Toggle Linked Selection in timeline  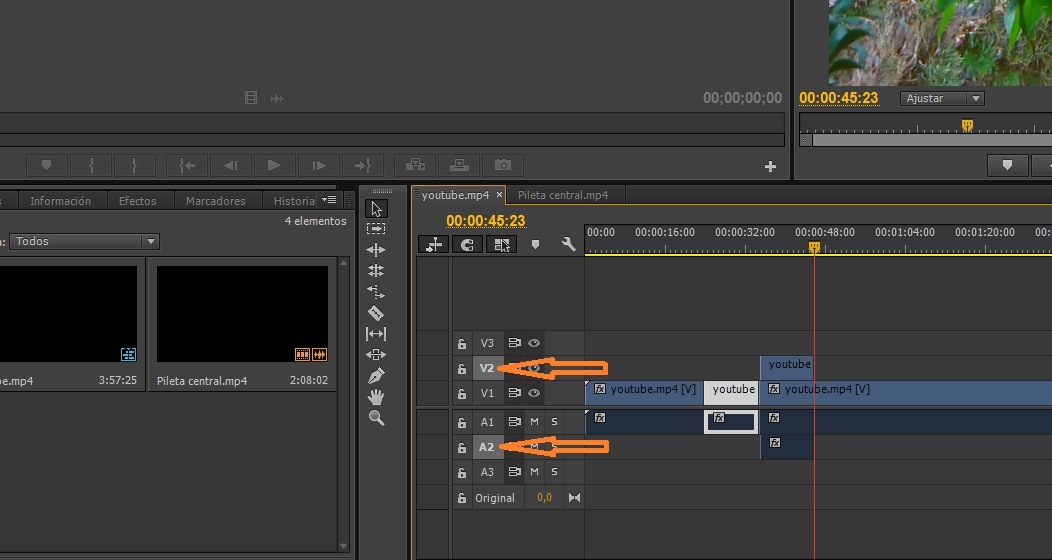(x=502, y=245)
